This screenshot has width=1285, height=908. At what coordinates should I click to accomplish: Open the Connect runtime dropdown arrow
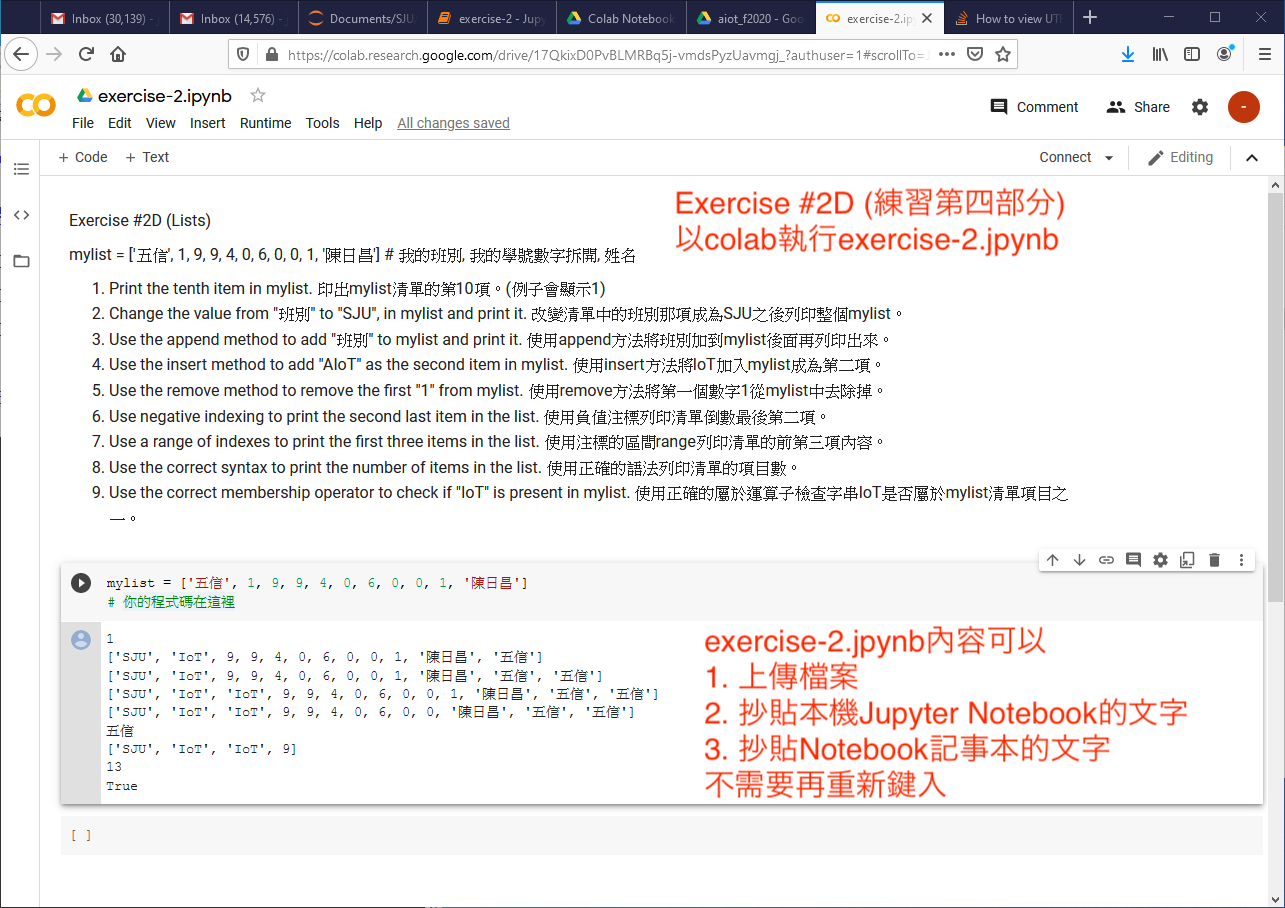point(1108,158)
